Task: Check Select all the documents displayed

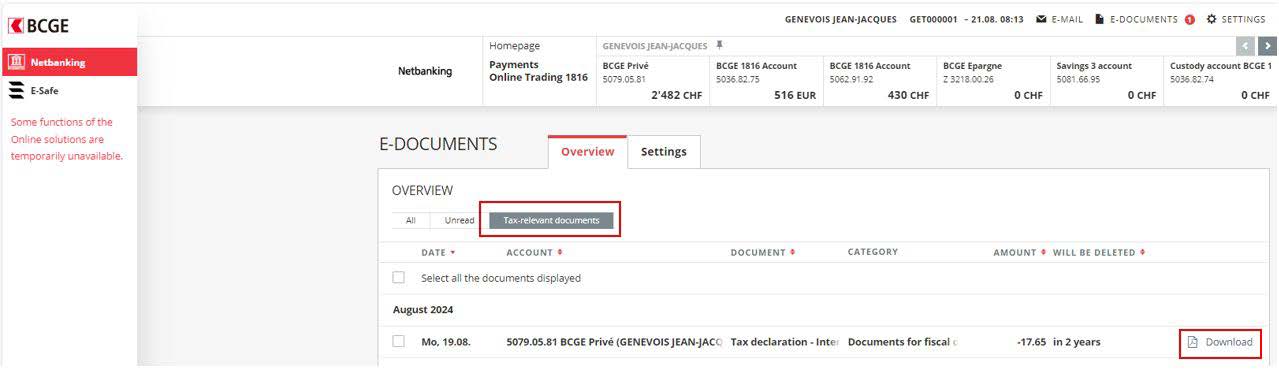Action: (x=399, y=278)
